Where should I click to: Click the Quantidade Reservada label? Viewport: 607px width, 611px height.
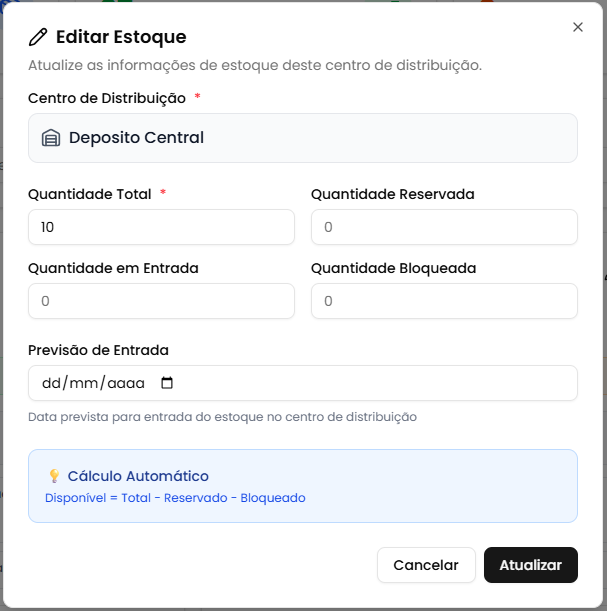pyautogui.click(x=392, y=194)
